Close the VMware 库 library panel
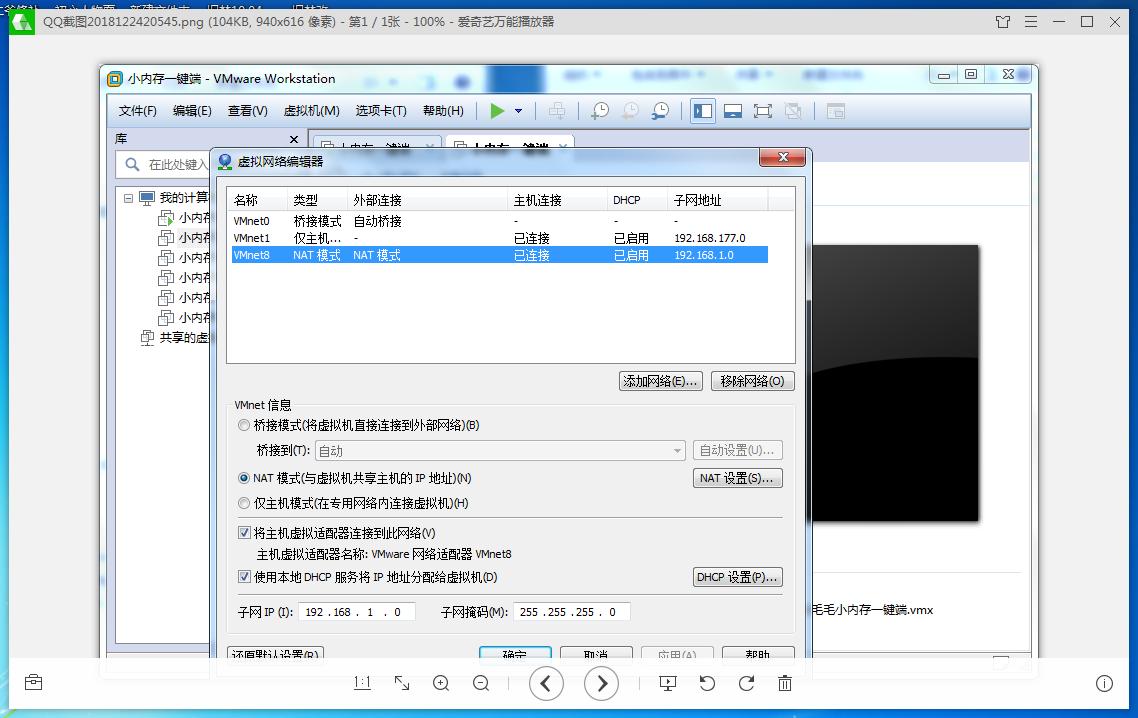This screenshot has height=718, width=1138. [x=294, y=139]
